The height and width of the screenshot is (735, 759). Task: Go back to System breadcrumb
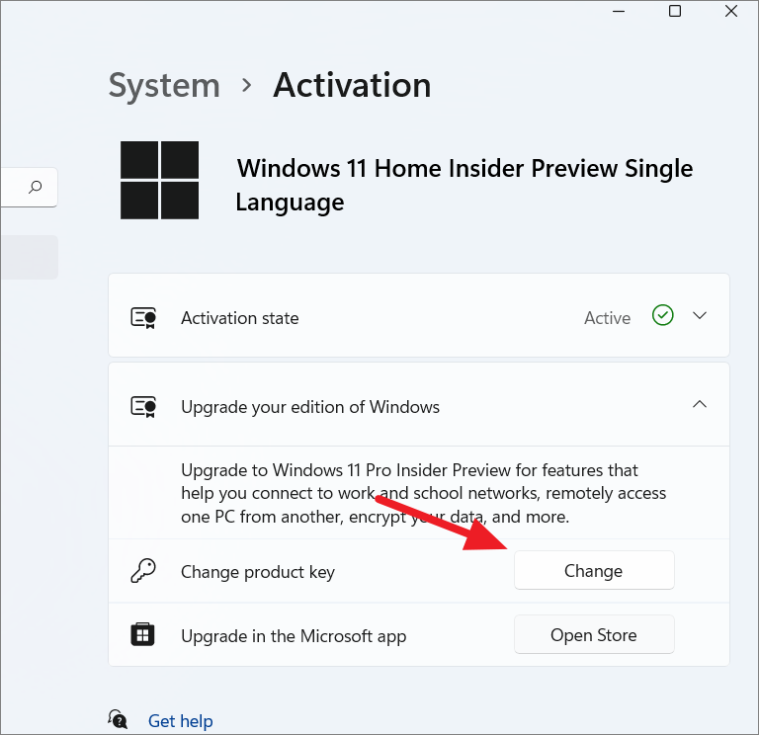coord(164,85)
